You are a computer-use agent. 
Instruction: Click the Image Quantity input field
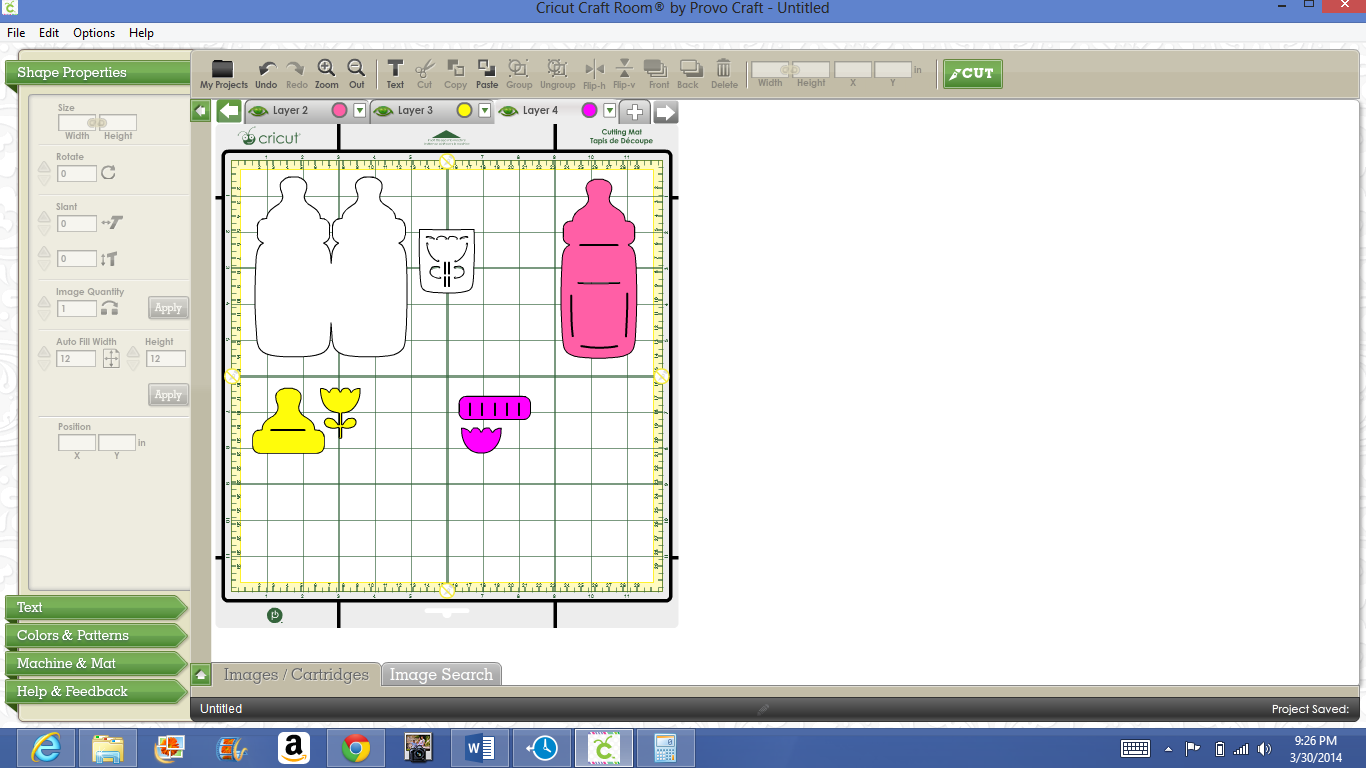point(77,309)
